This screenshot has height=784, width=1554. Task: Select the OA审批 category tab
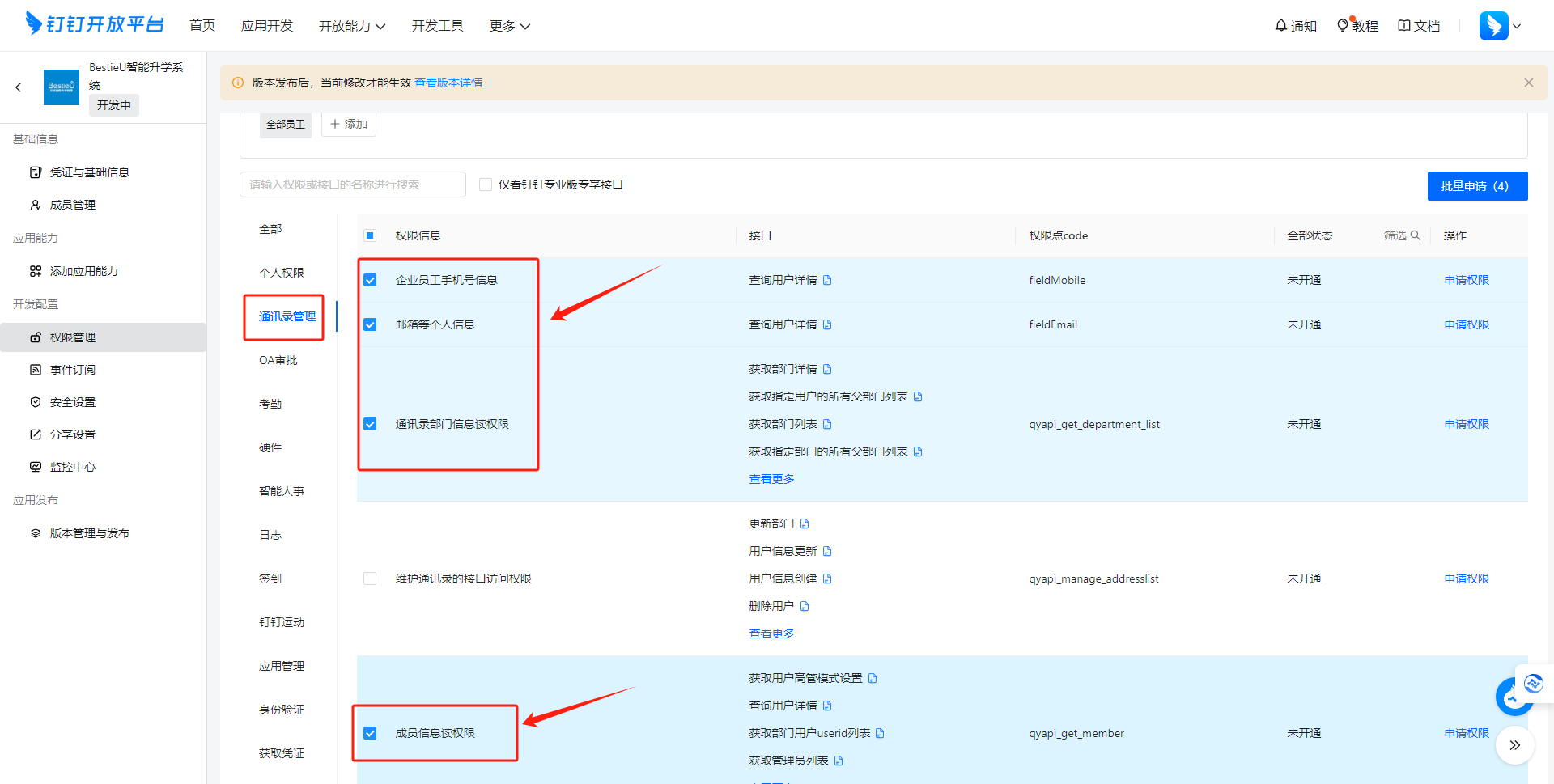(x=278, y=360)
